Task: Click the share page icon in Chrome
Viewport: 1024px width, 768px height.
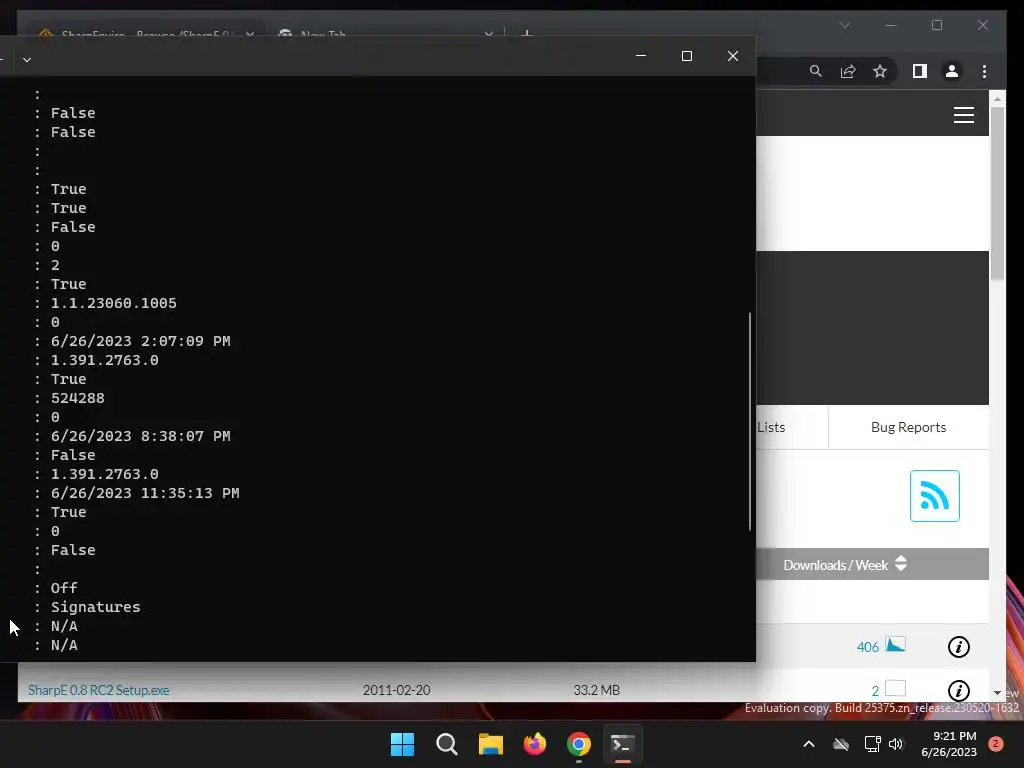Action: point(848,71)
